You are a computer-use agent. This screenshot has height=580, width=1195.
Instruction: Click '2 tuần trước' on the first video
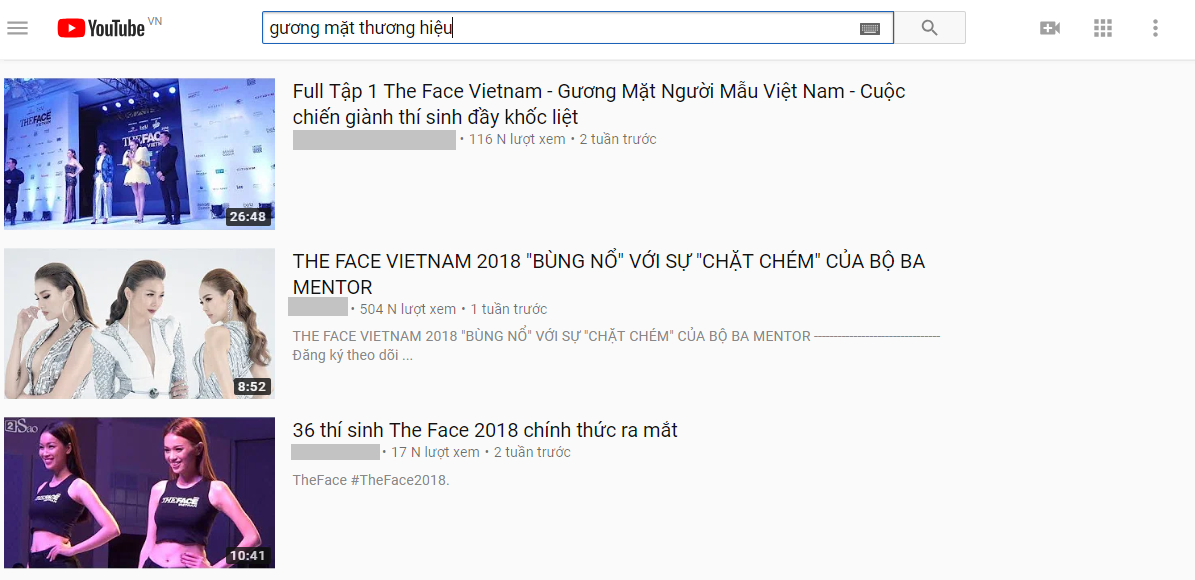[620, 139]
